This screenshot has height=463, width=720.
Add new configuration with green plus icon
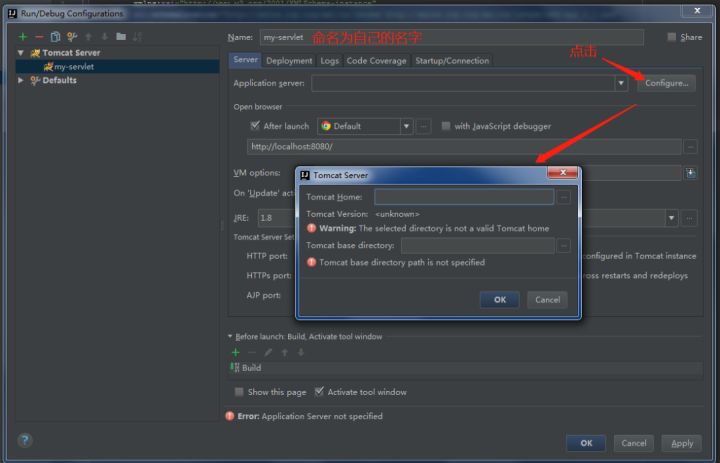coord(22,37)
